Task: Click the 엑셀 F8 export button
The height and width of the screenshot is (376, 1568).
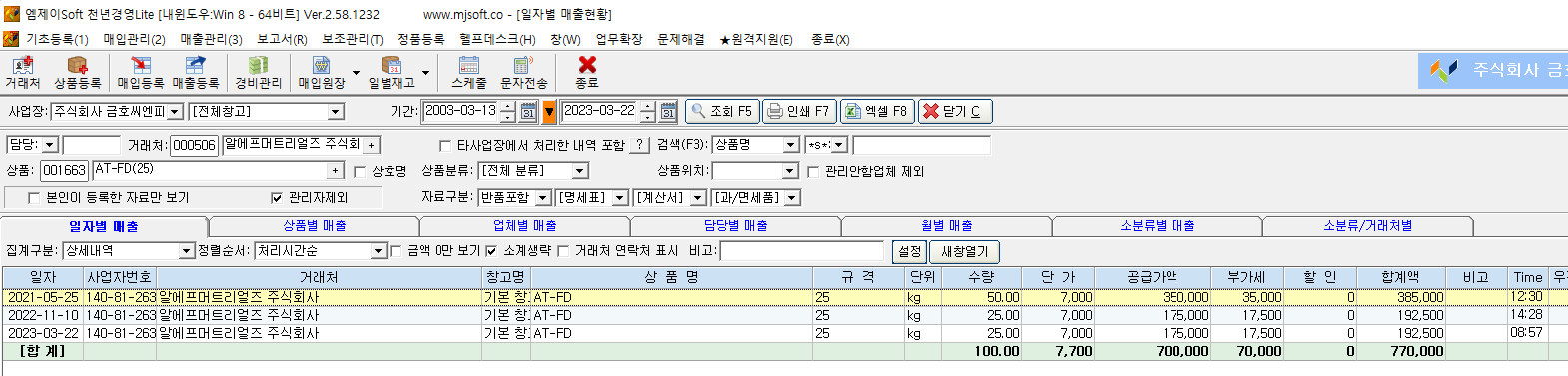Action: (876, 111)
